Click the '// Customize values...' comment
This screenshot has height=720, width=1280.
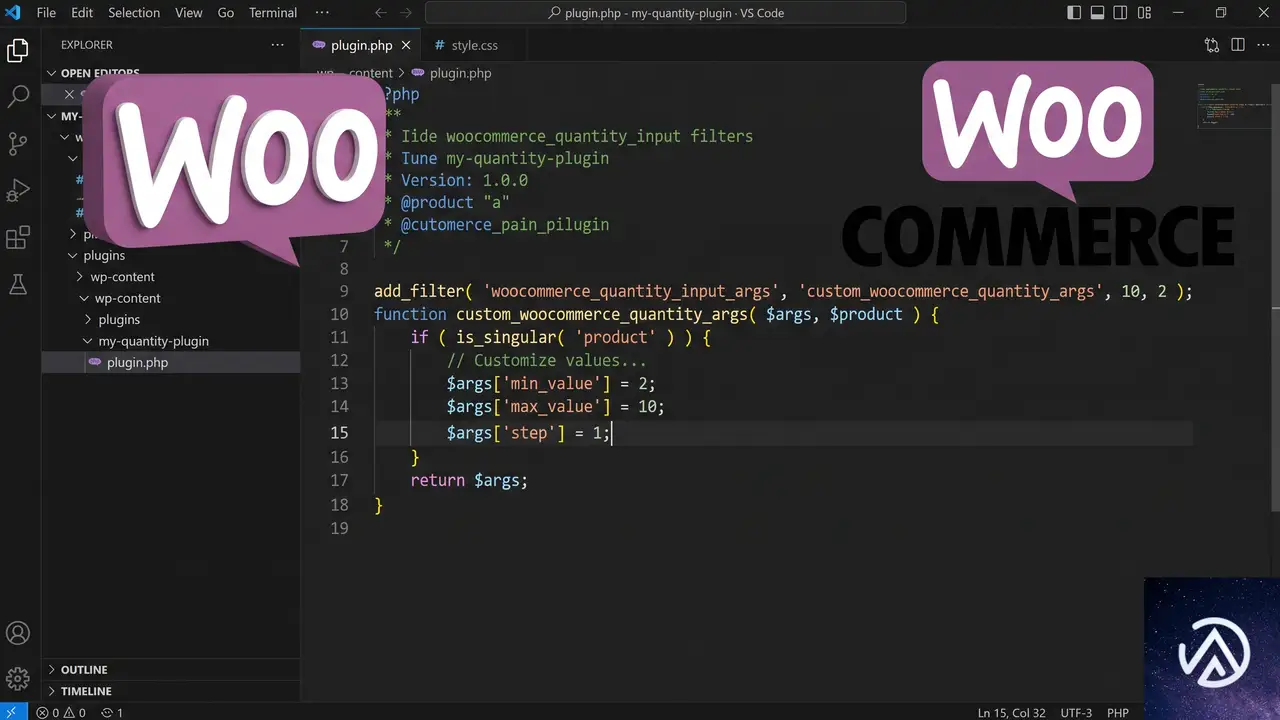(546, 360)
